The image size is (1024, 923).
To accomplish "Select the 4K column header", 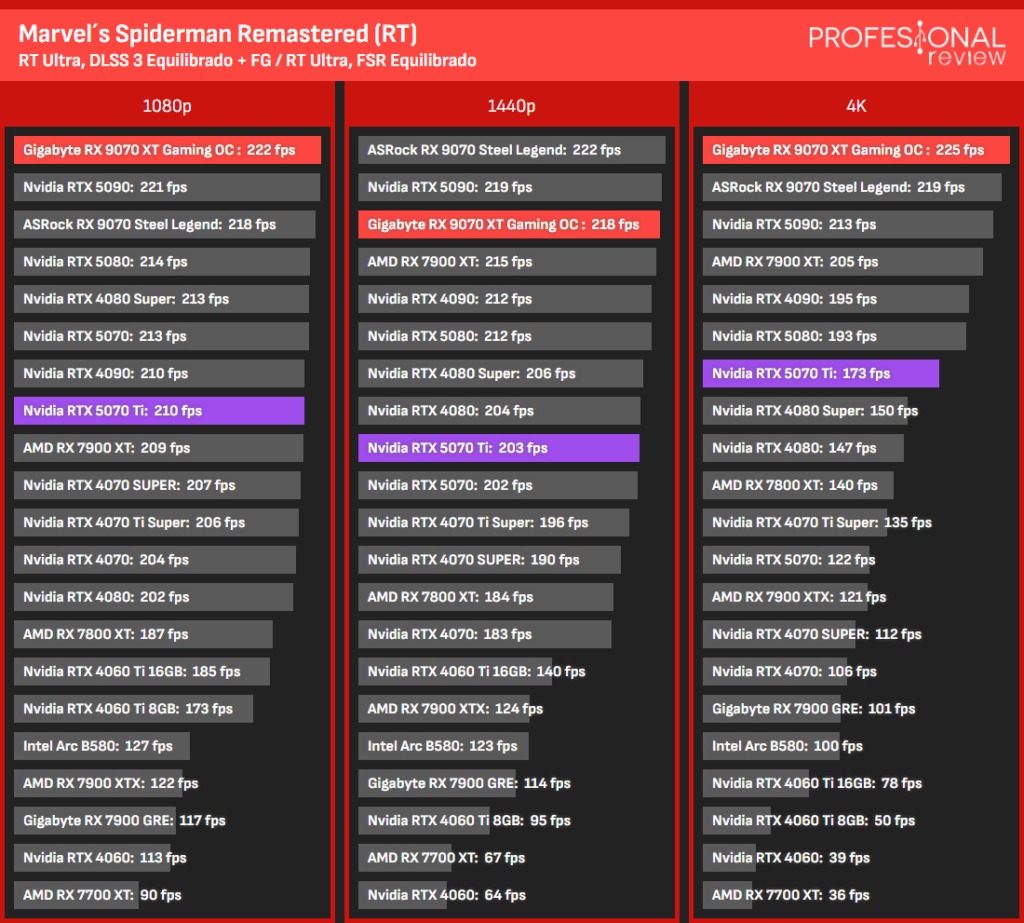I will click(x=856, y=105).
